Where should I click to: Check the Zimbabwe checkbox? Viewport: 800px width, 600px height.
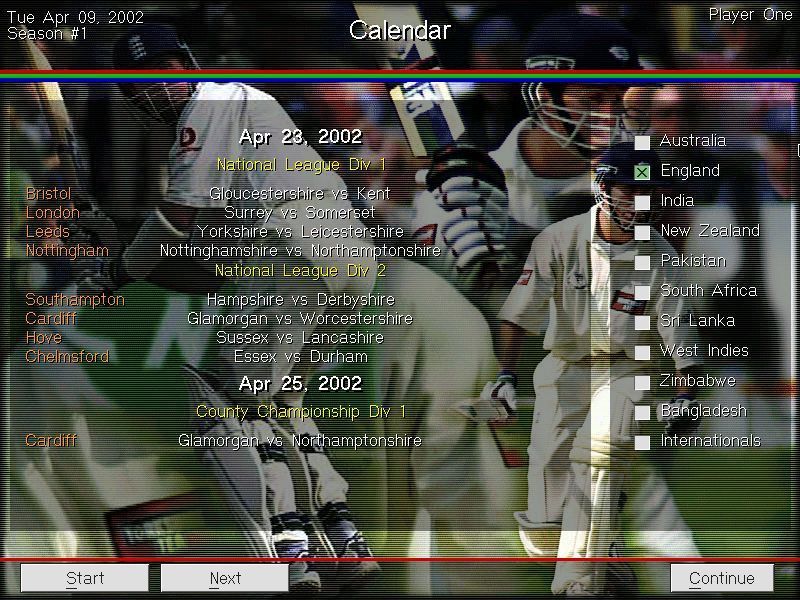click(642, 382)
